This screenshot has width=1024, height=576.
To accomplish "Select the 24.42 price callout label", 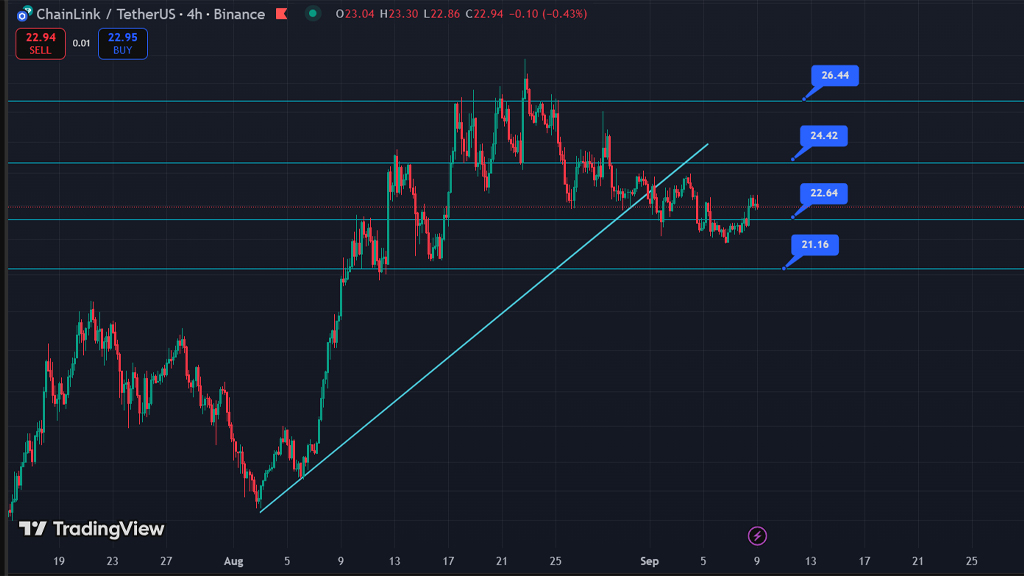I will 823,135.
